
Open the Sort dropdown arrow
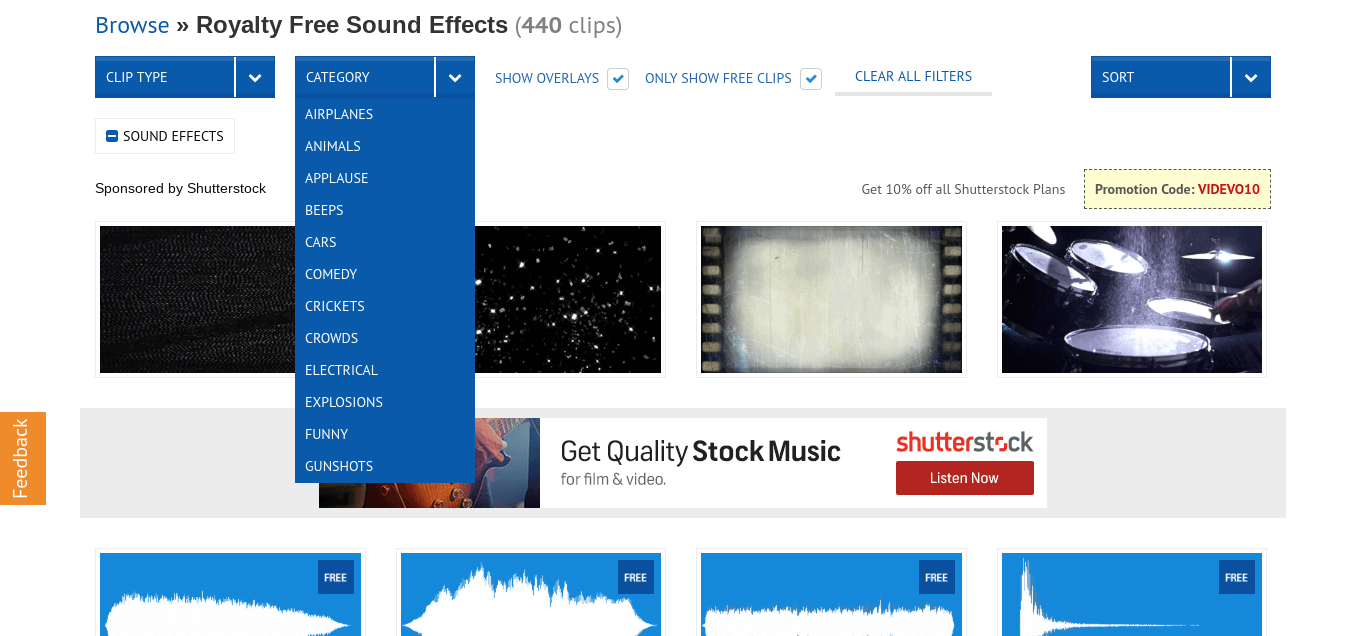(x=1251, y=77)
